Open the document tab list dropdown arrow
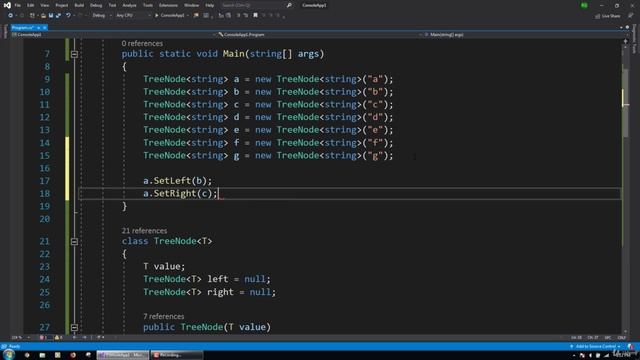This screenshot has width=640, height=360. pos(621,27)
